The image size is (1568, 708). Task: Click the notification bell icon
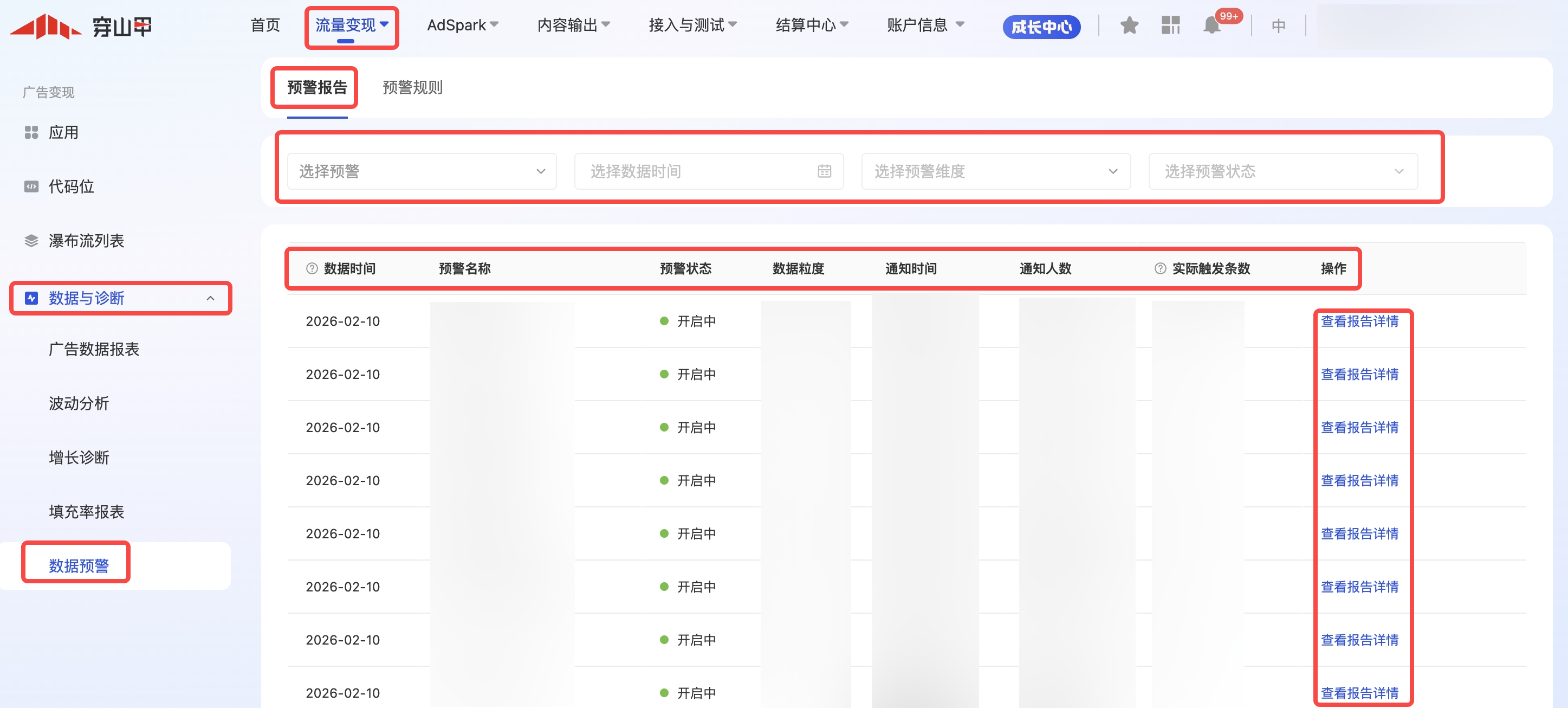(1211, 25)
